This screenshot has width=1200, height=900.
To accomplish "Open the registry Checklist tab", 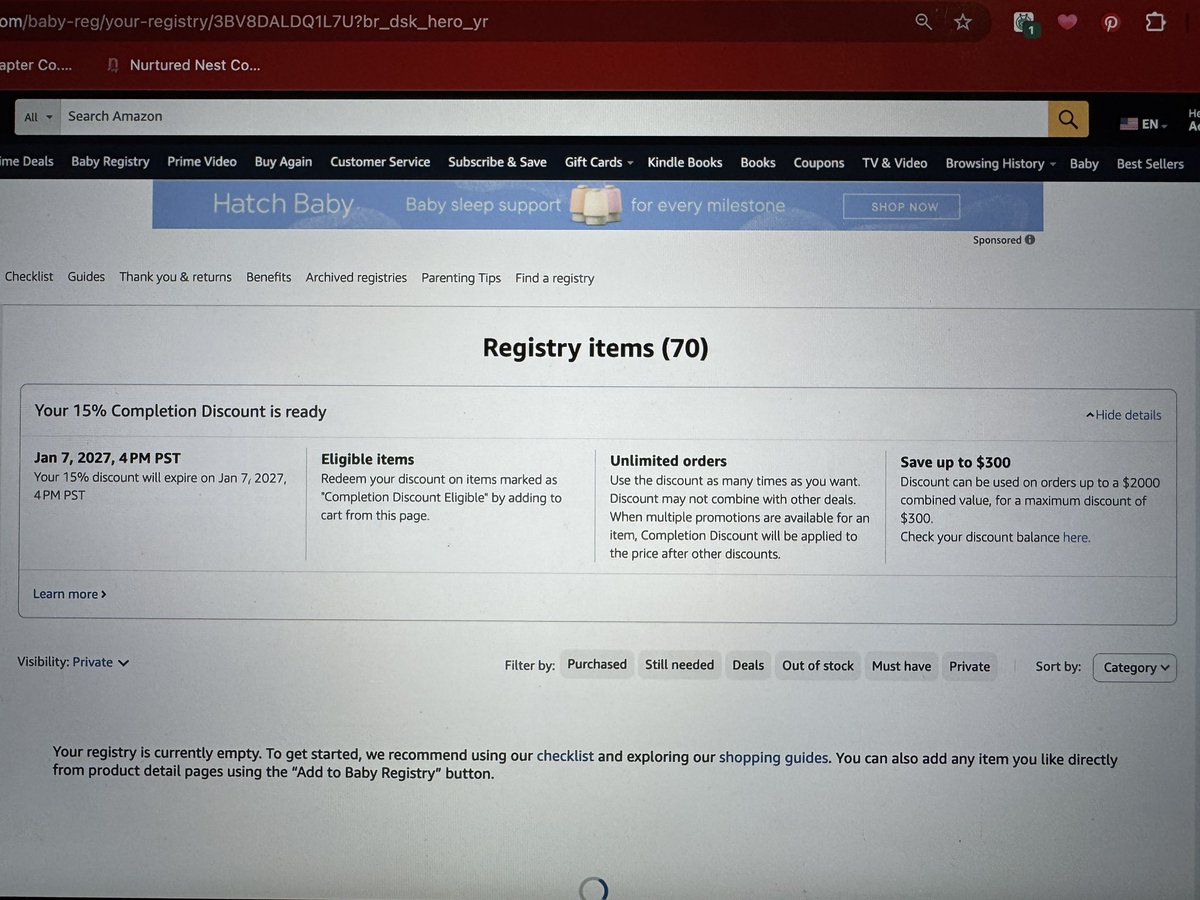I will coord(29,276).
